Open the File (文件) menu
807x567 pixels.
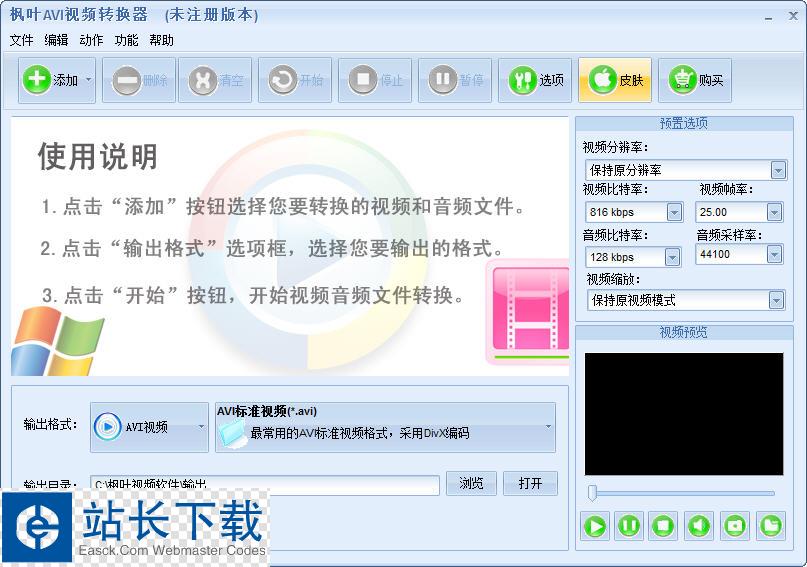(x=21, y=40)
